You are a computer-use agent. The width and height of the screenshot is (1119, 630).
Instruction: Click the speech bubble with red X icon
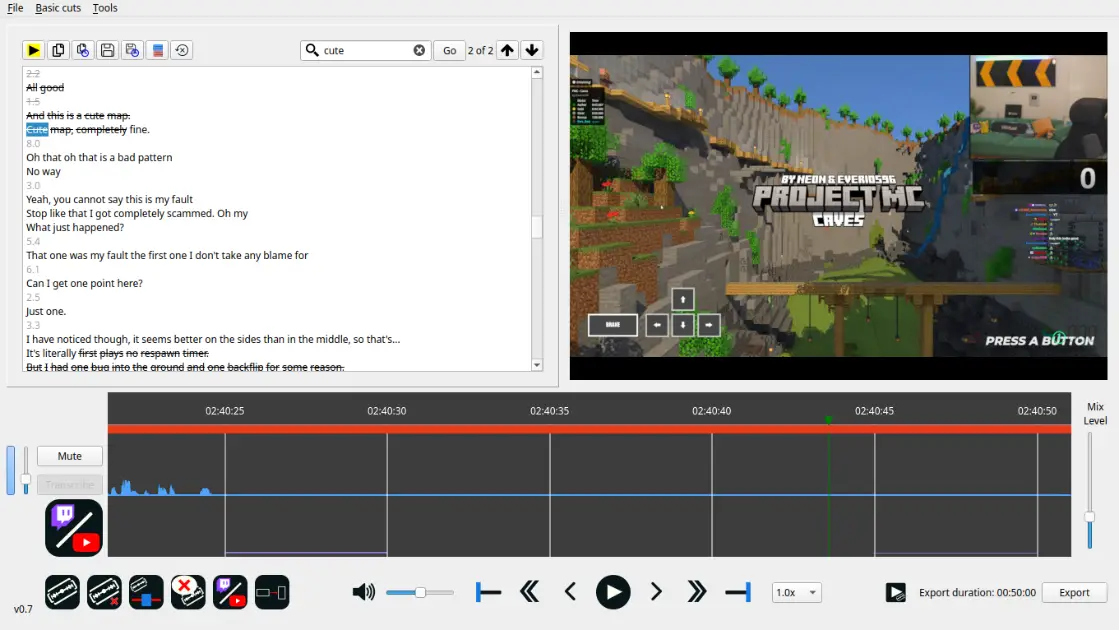[x=187, y=592]
